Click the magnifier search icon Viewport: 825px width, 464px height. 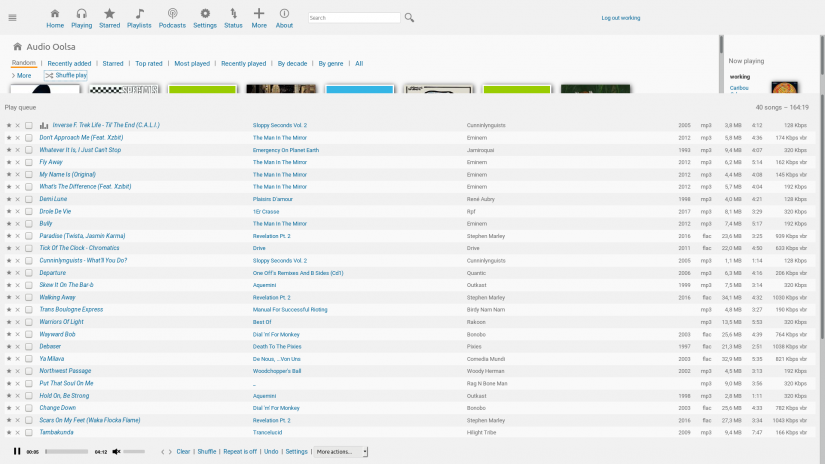(x=409, y=18)
